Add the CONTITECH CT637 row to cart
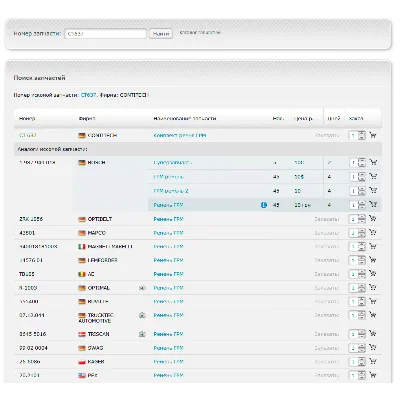This screenshot has height=400, width=400. coord(373,135)
